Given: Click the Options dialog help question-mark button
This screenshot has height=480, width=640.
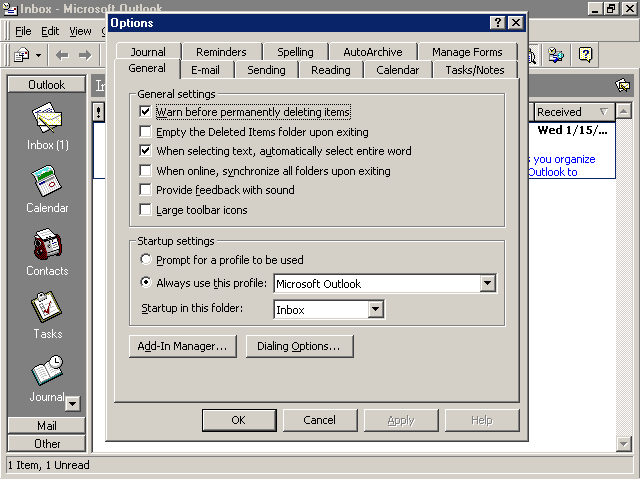Looking at the screenshot, I should click(498, 22).
